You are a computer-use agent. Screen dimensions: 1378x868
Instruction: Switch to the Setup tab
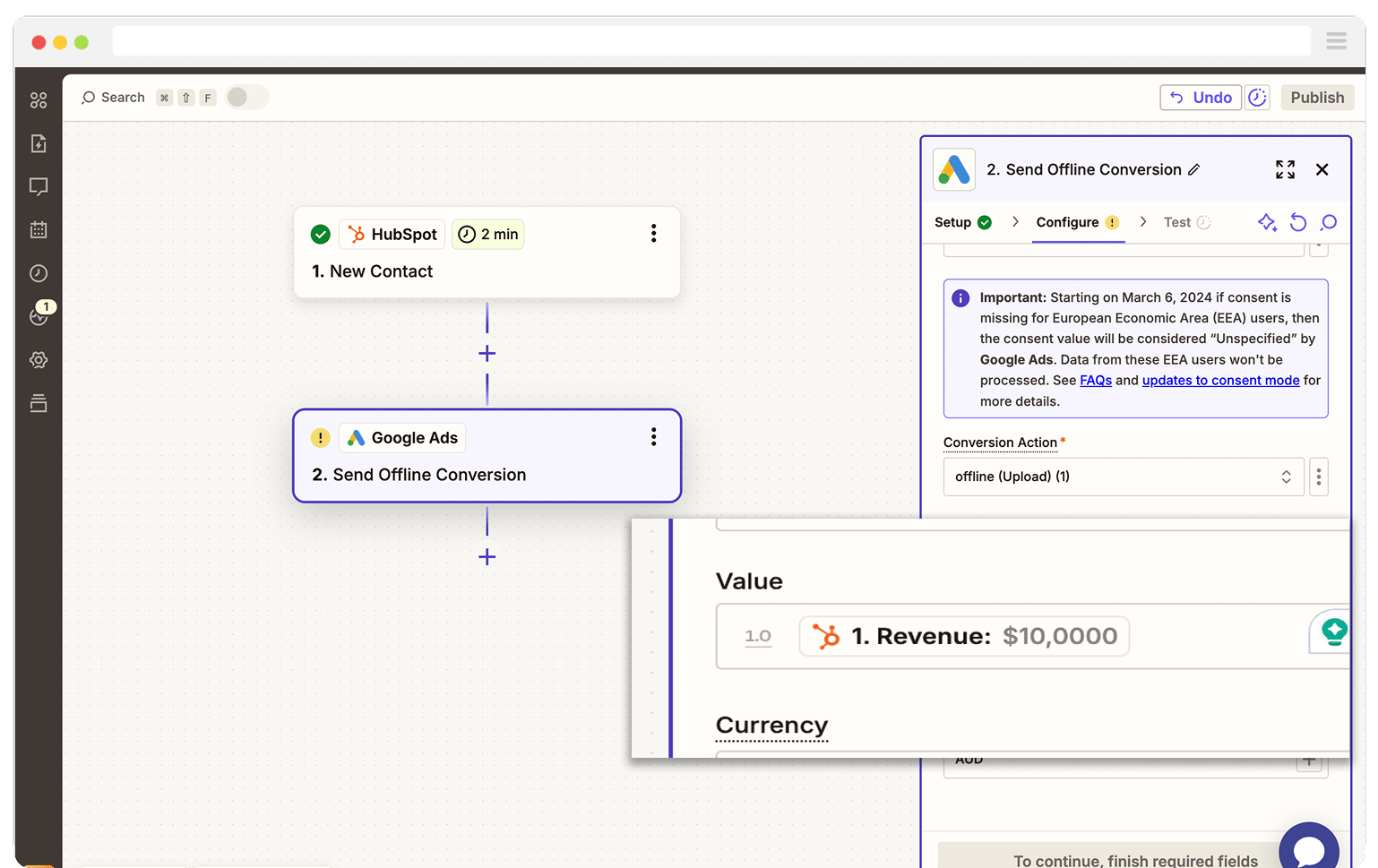tap(963, 222)
